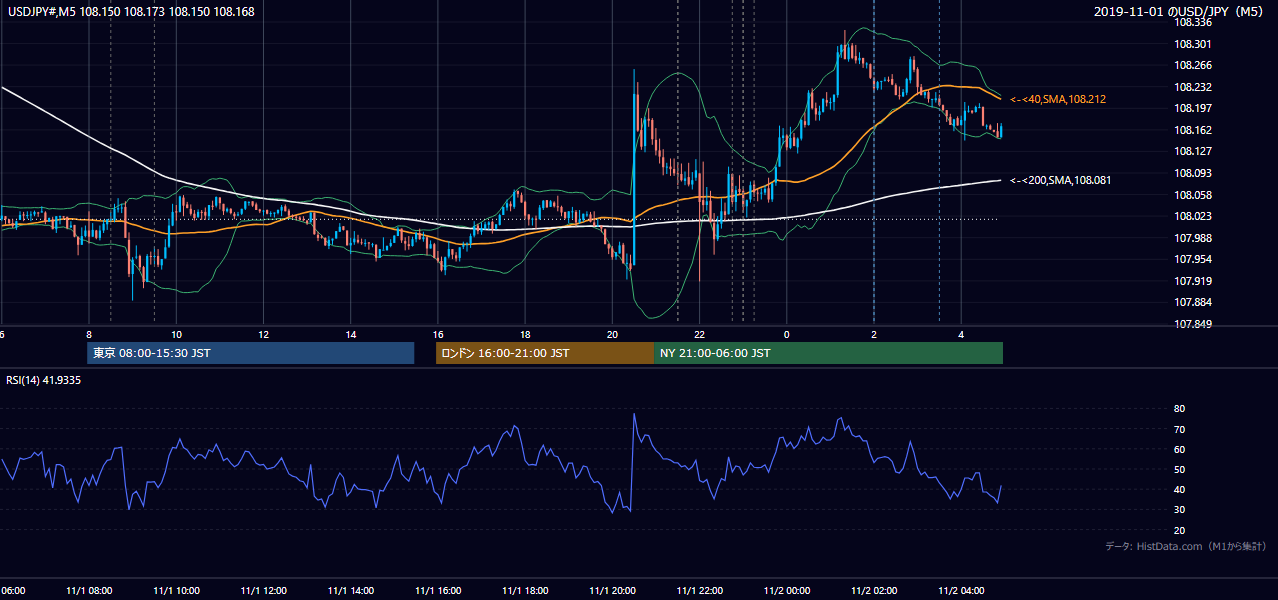
Task: Select the London 16:00-21:00 JST session bar
Action: 544,353
